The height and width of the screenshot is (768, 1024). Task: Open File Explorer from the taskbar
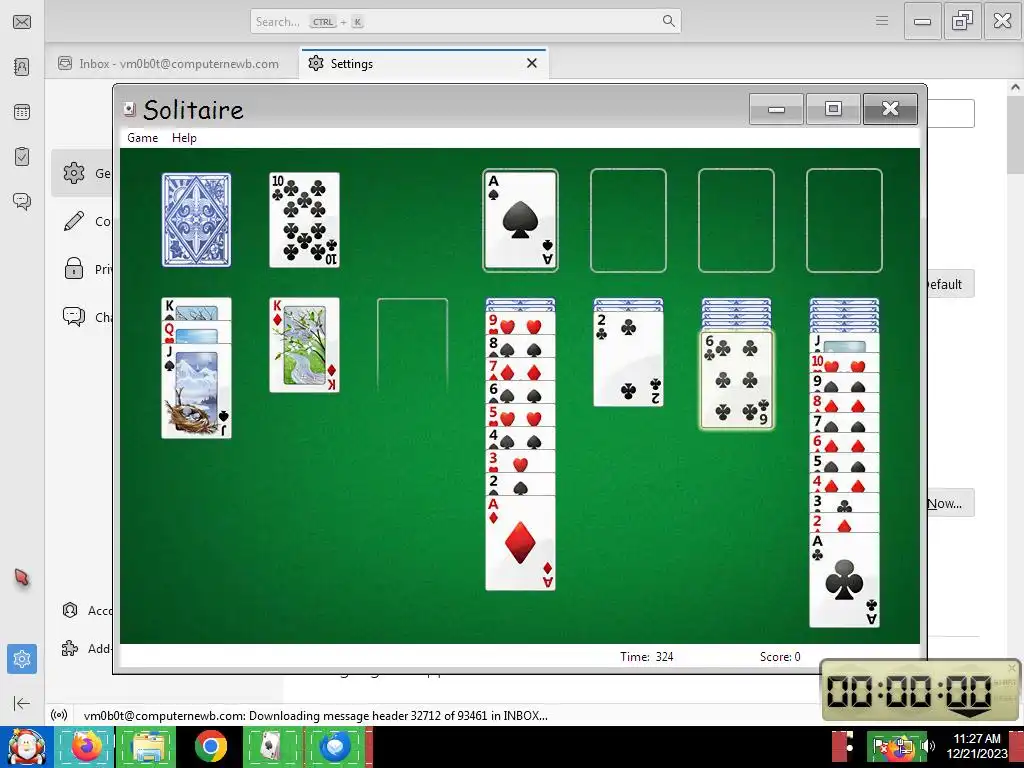pyautogui.click(x=148, y=747)
